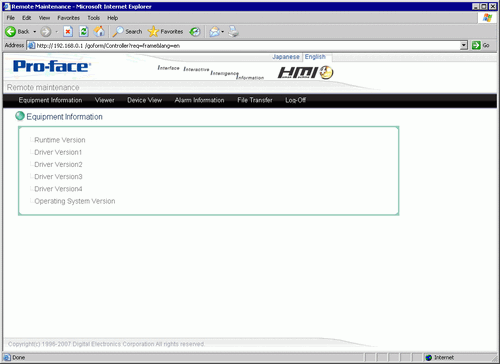Click the page icon in Address bar
500x364 pixels.
point(31,46)
